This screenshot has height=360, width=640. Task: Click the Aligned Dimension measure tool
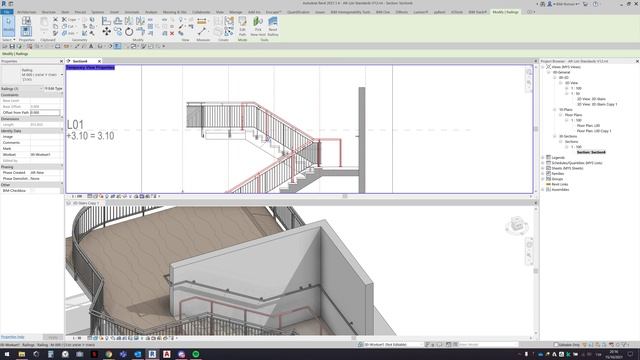click(x=202, y=21)
